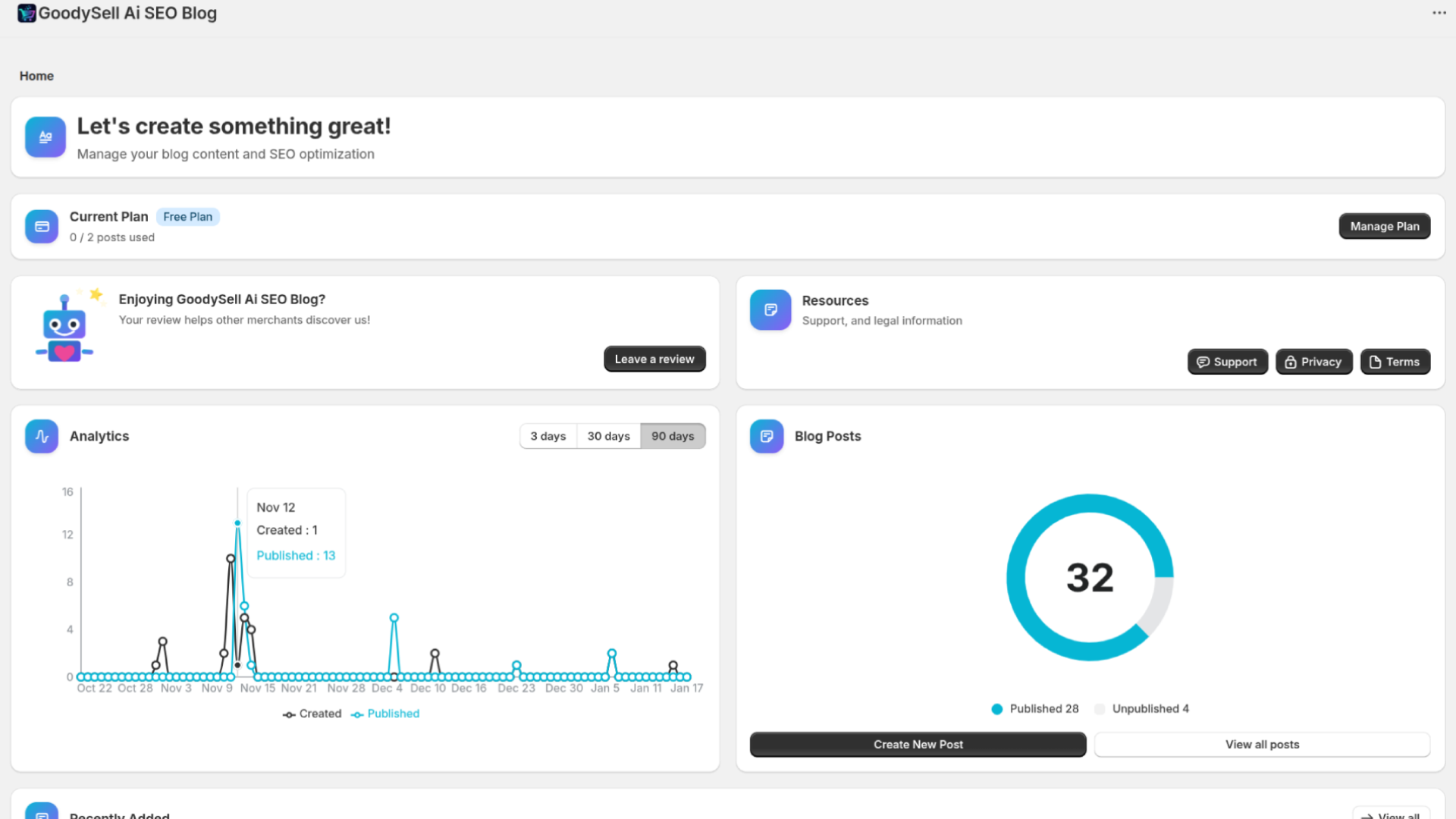Open the Terms page
The height and width of the screenshot is (819, 1456).
point(1395,362)
